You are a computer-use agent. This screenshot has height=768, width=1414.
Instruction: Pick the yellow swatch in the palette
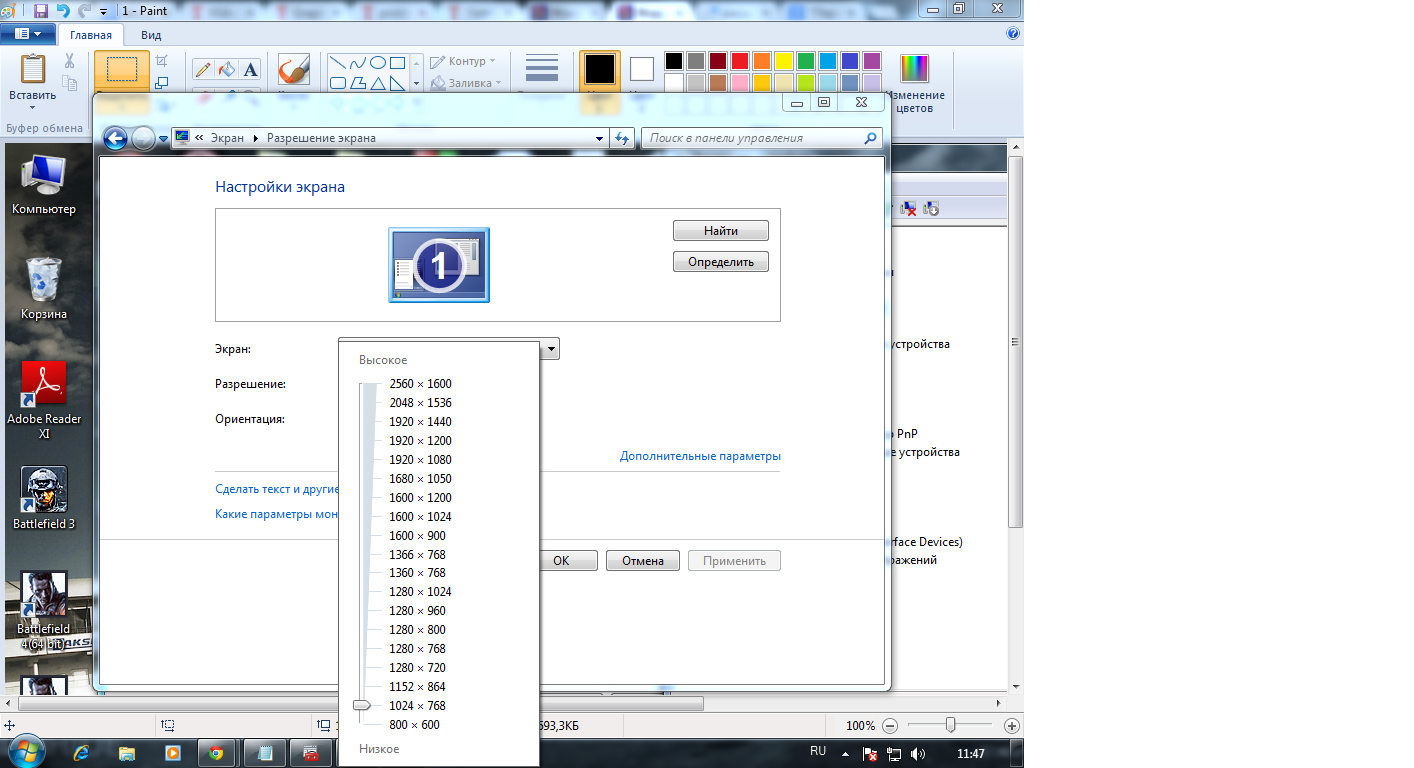click(x=784, y=61)
